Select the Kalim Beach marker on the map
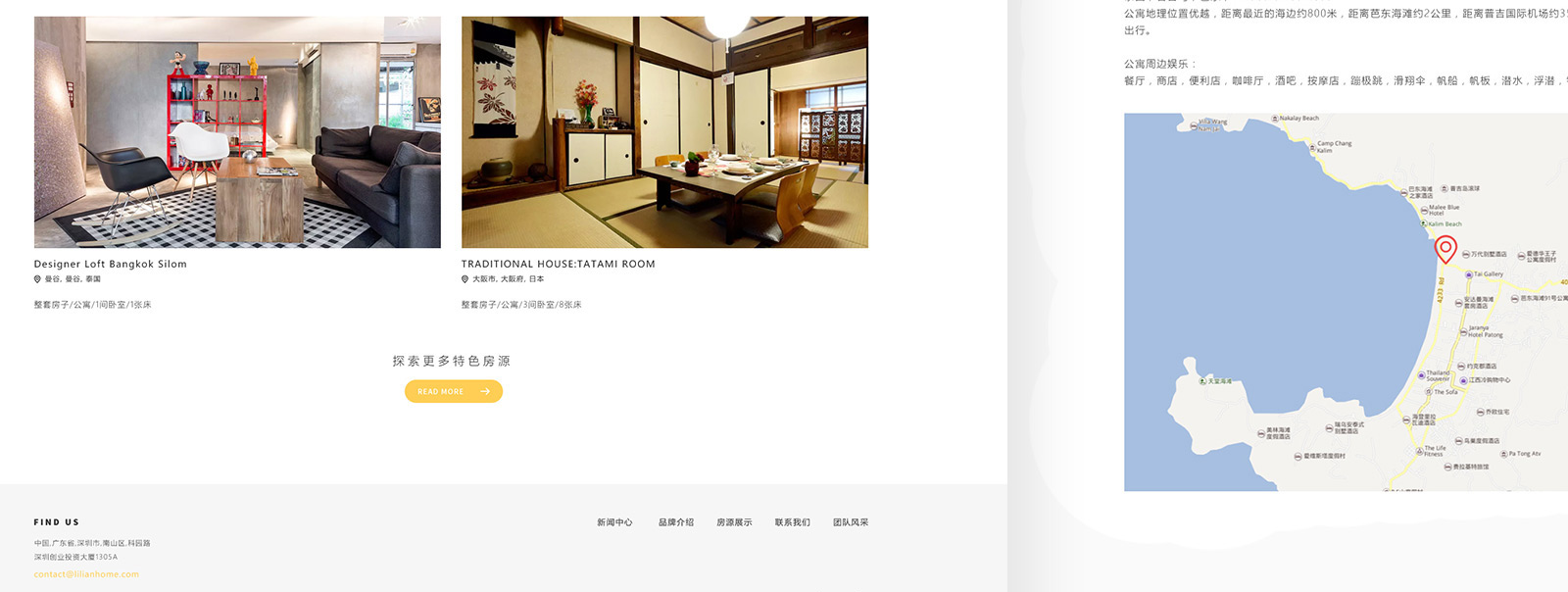This screenshot has height=592, width=1568. pos(1424,224)
